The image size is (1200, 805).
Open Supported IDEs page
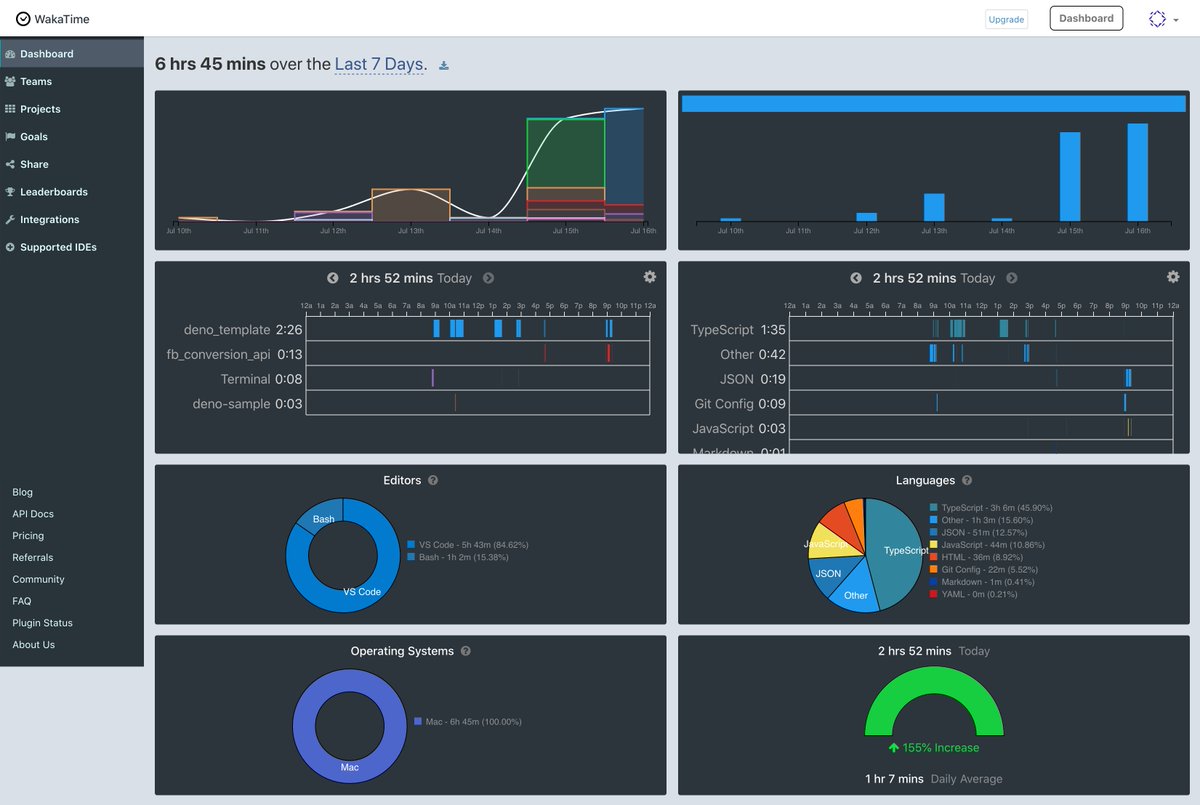(58, 247)
